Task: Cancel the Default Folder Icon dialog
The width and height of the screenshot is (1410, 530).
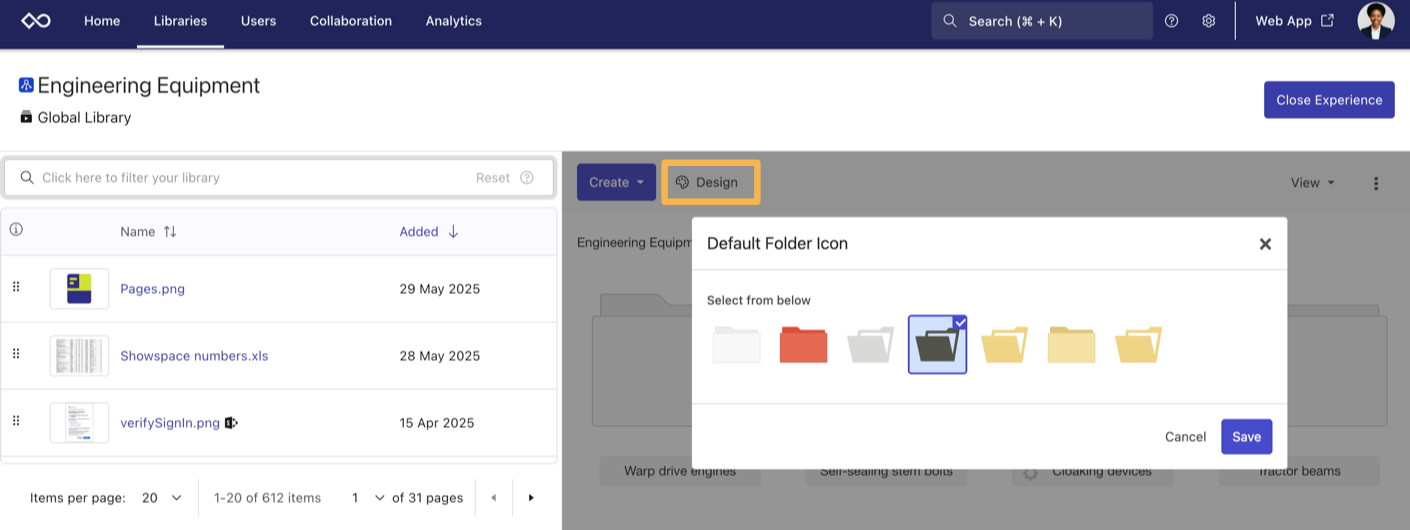Action: 1185,437
